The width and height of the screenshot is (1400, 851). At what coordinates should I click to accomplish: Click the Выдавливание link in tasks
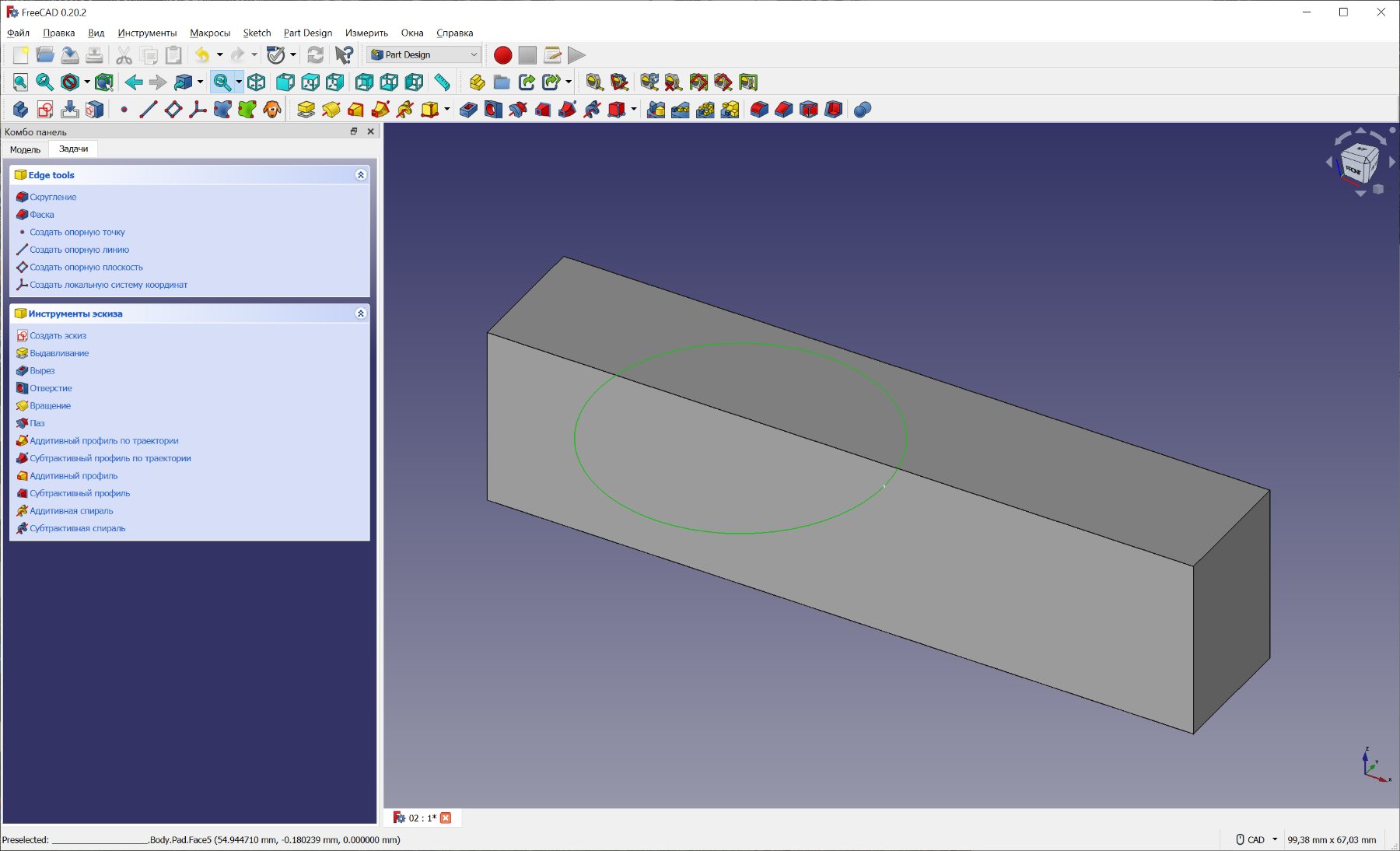click(59, 353)
